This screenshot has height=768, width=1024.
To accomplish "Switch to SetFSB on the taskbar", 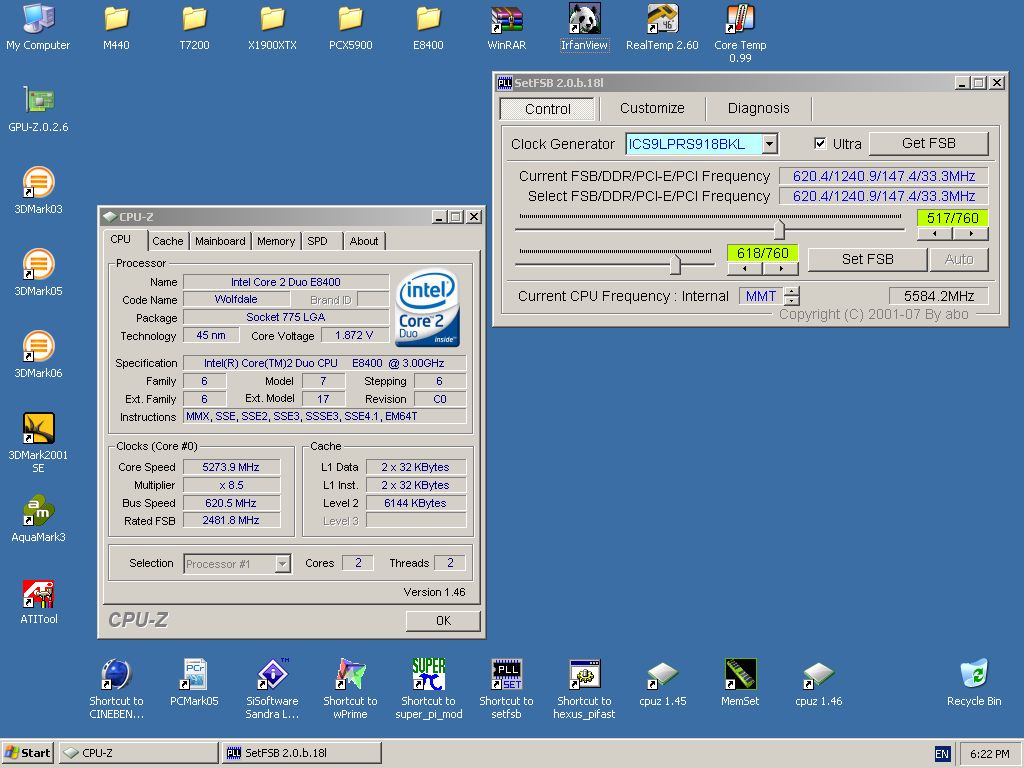I will point(302,753).
